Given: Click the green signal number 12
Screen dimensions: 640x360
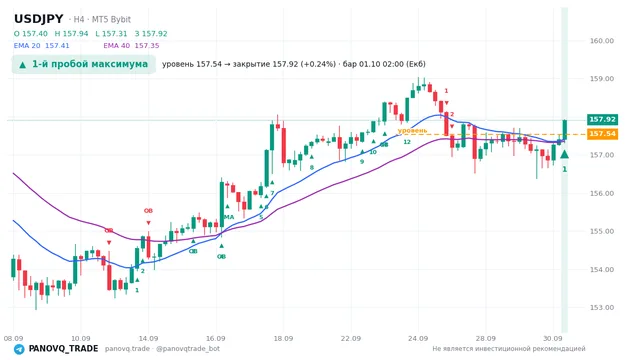Looking at the screenshot, I should point(407,142).
